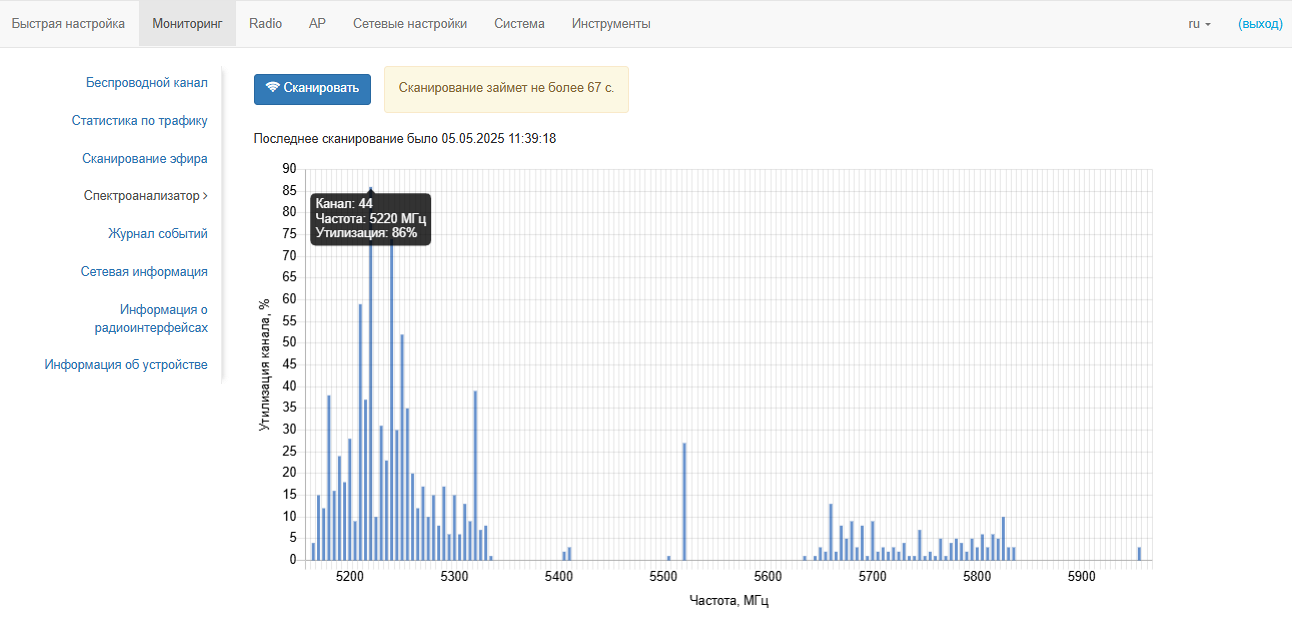The image size is (1293, 618).
Task: Select Спектроанализатор sidebar item
Action: point(145,196)
